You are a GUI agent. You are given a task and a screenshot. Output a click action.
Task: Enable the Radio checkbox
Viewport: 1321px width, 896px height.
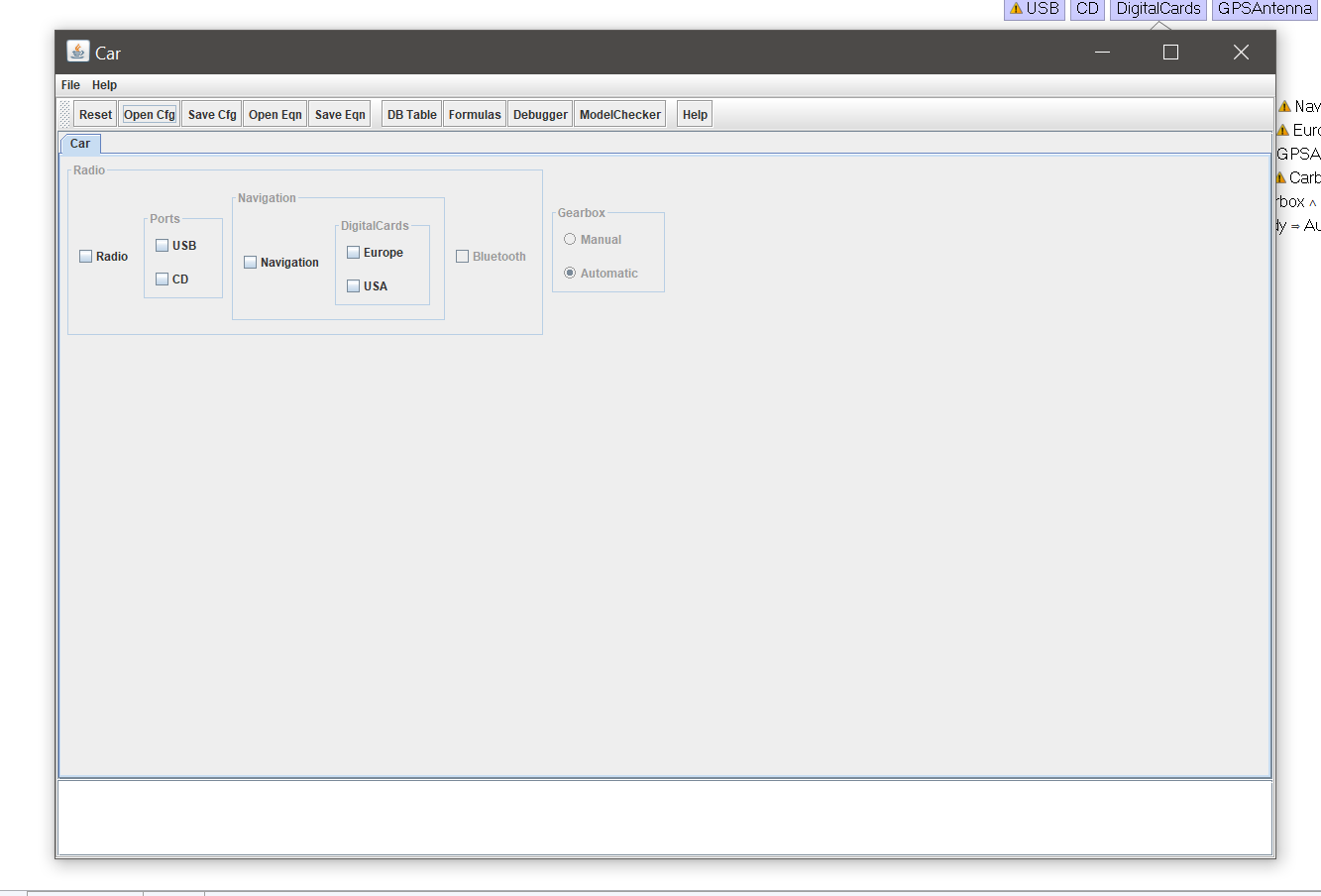point(85,256)
